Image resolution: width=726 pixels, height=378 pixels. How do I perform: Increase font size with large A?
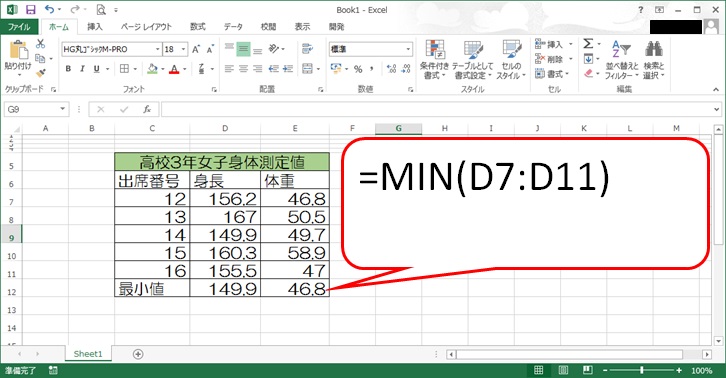coord(195,49)
